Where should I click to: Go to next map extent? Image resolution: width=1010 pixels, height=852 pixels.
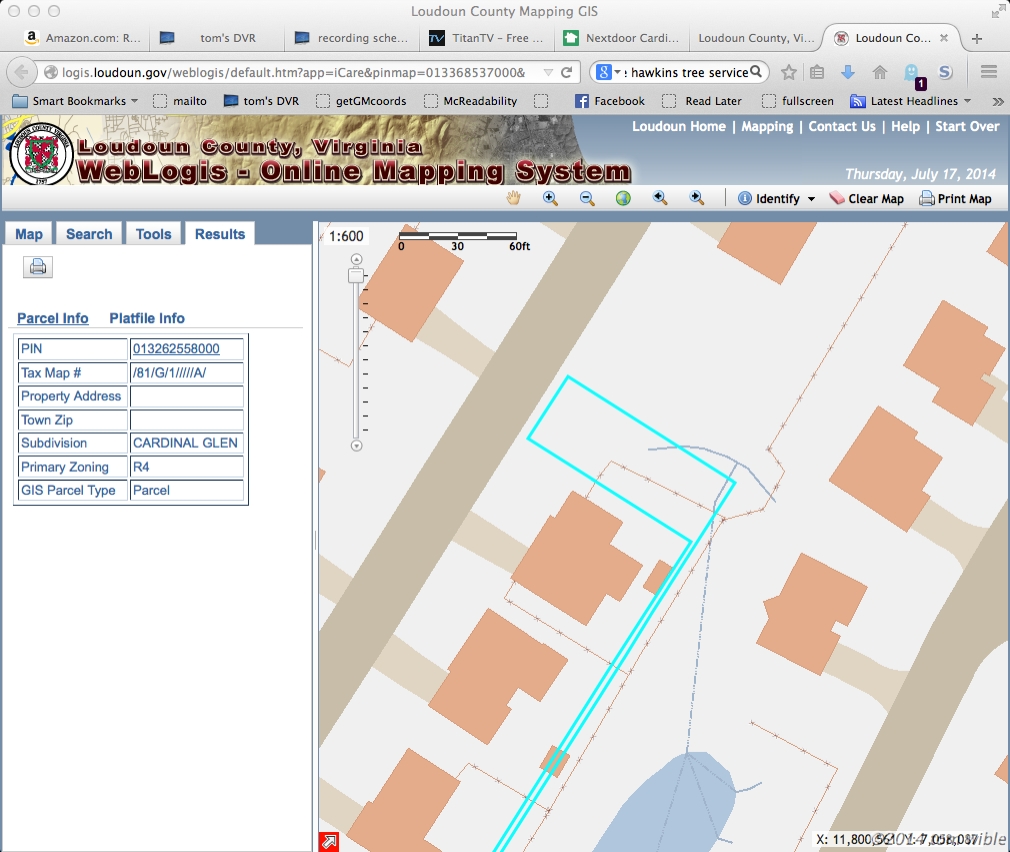click(697, 198)
